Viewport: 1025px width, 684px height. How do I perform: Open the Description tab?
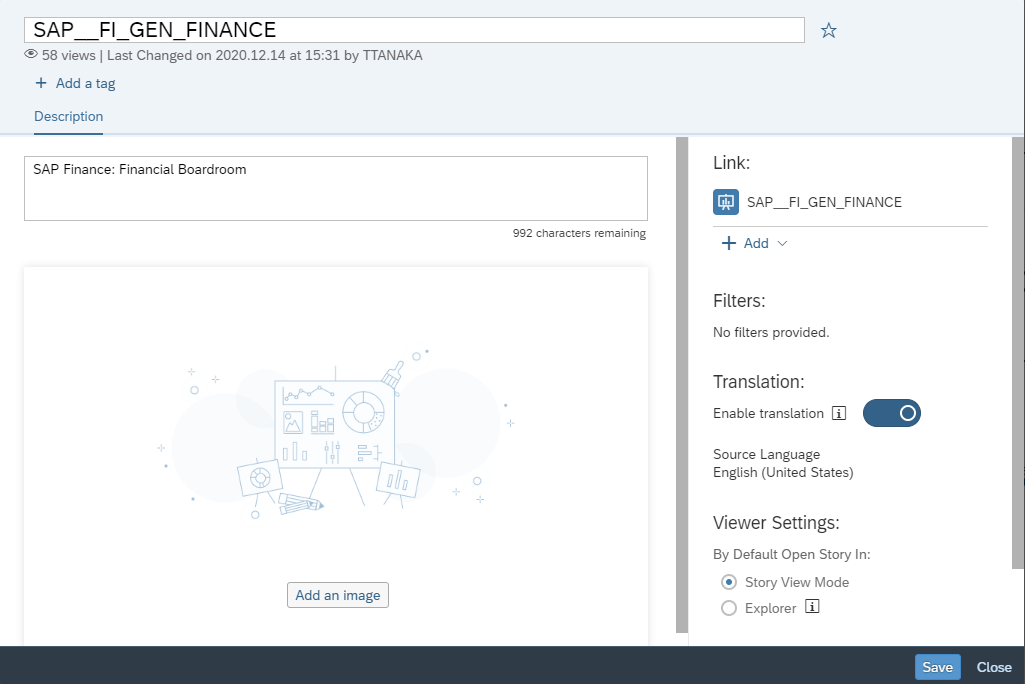pyautogui.click(x=68, y=117)
